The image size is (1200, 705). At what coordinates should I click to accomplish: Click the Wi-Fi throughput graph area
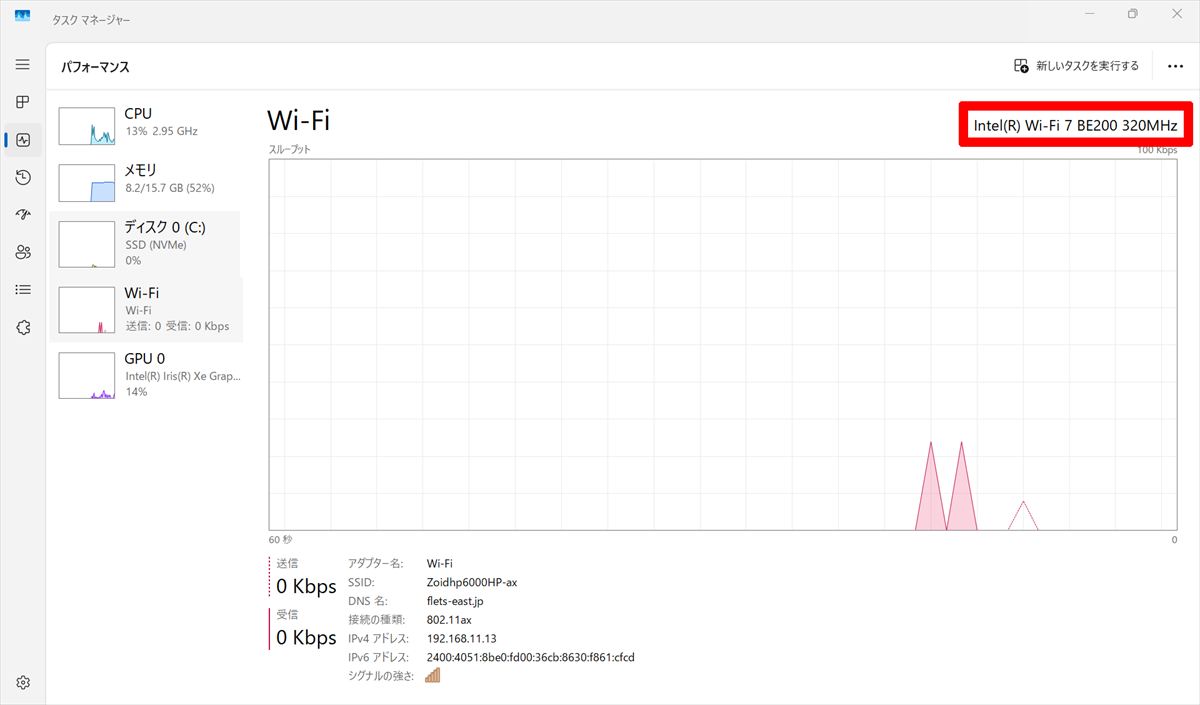pos(722,343)
